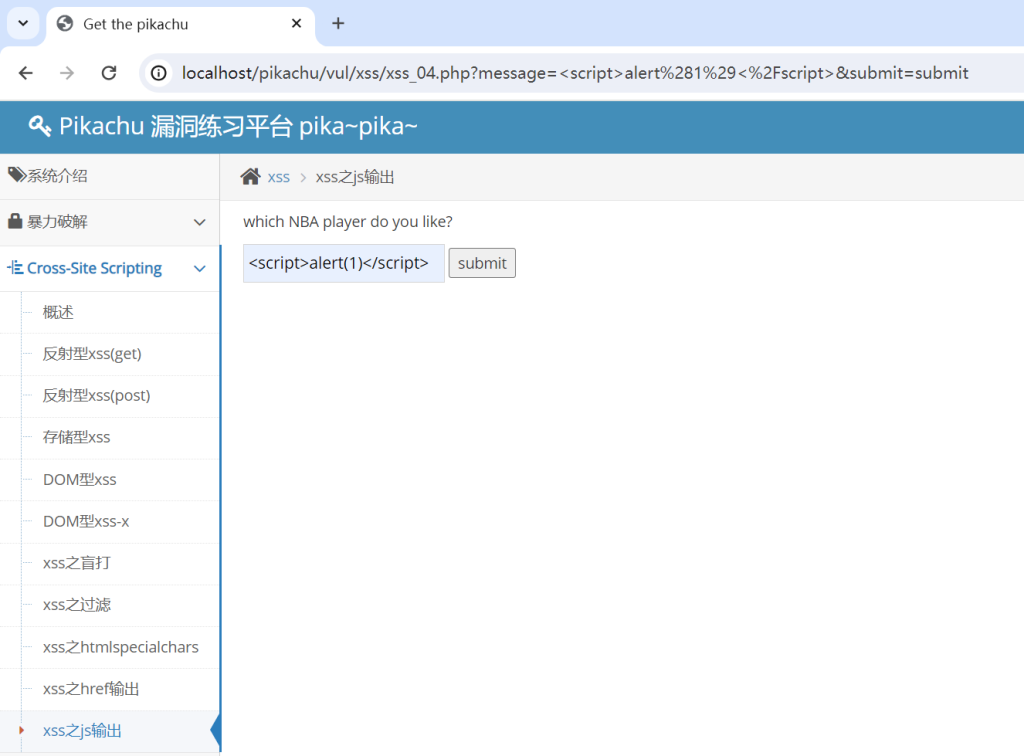This screenshot has height=756, width=1024.
Task: Click the address bar URL
Action: (575, 73)
